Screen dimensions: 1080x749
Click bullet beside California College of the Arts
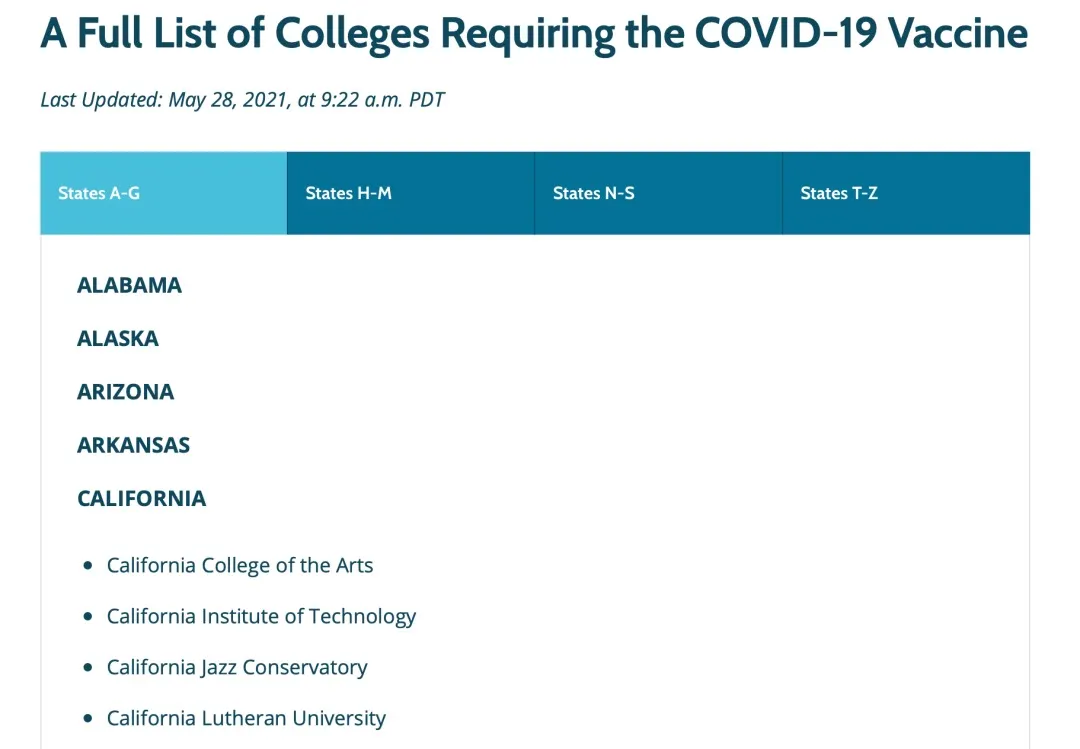pos(88,566)
